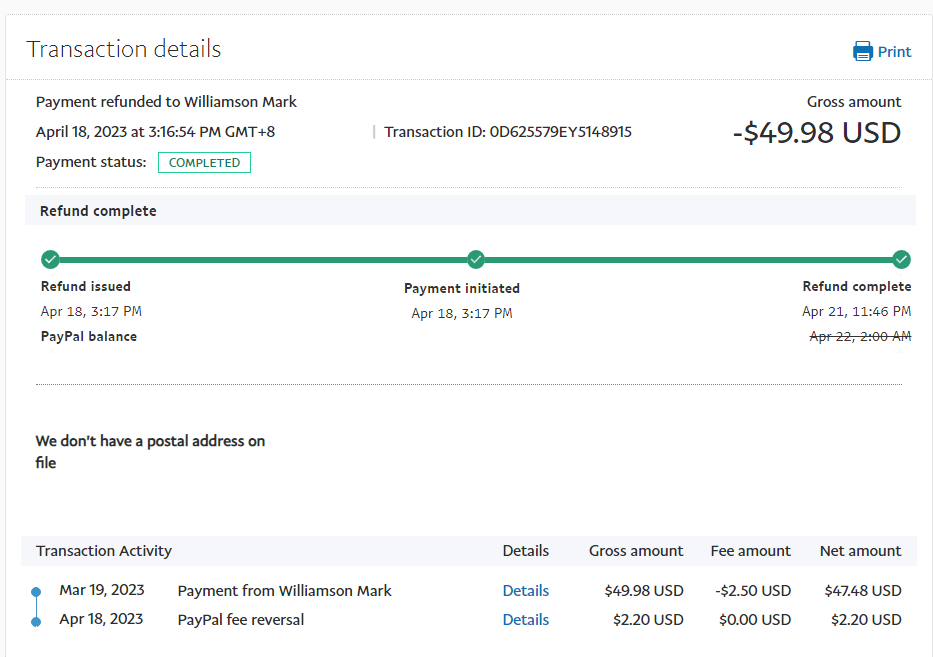Click the printer icon
The image size is (933, 657).
[x=862, y=51]
